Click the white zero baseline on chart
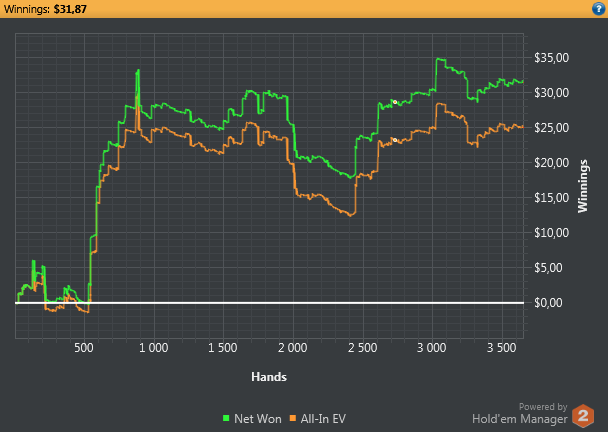 click(269, 303)
